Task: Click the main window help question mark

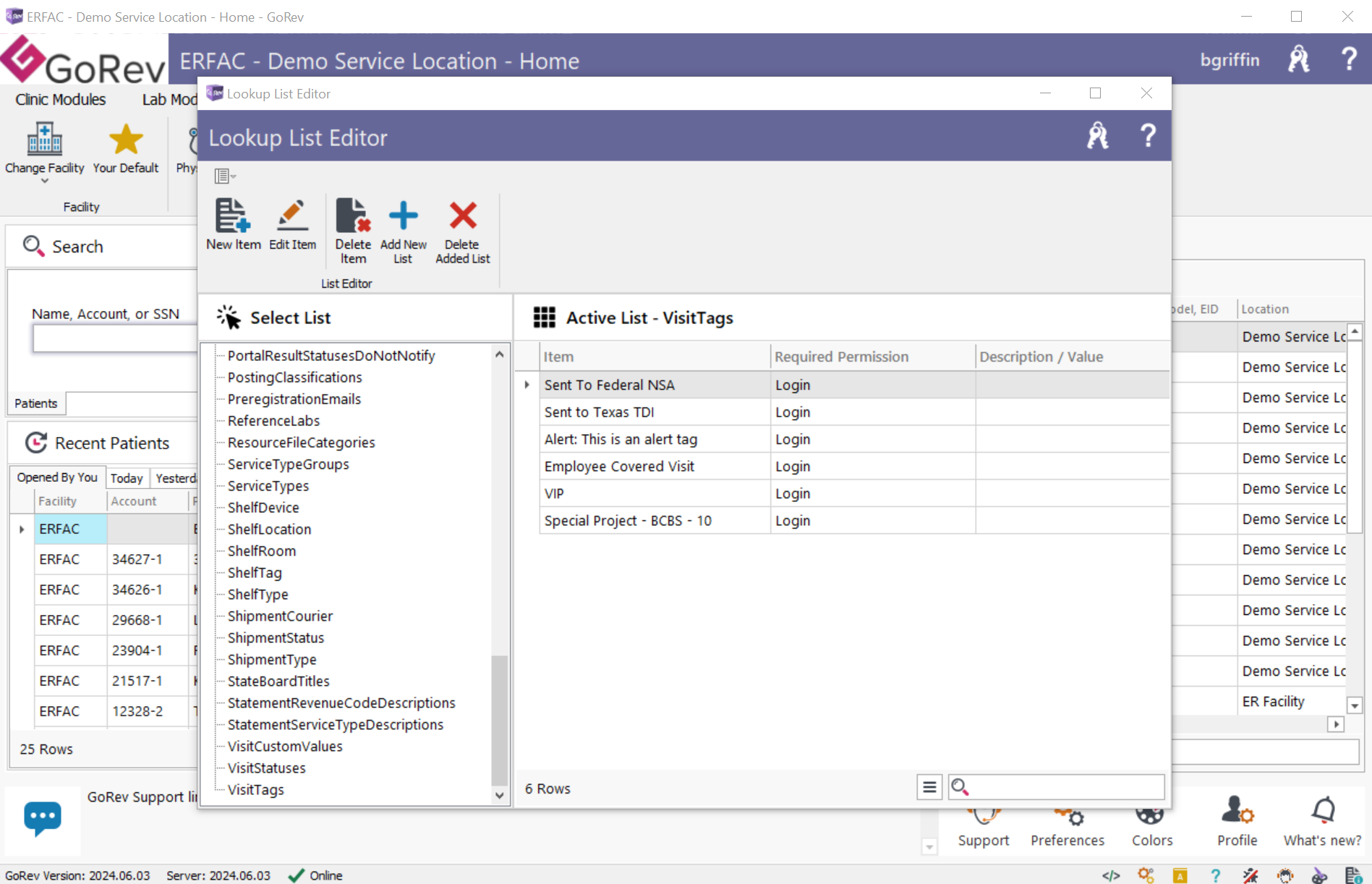Action: pyautogui.click(x=1349, y=59)
